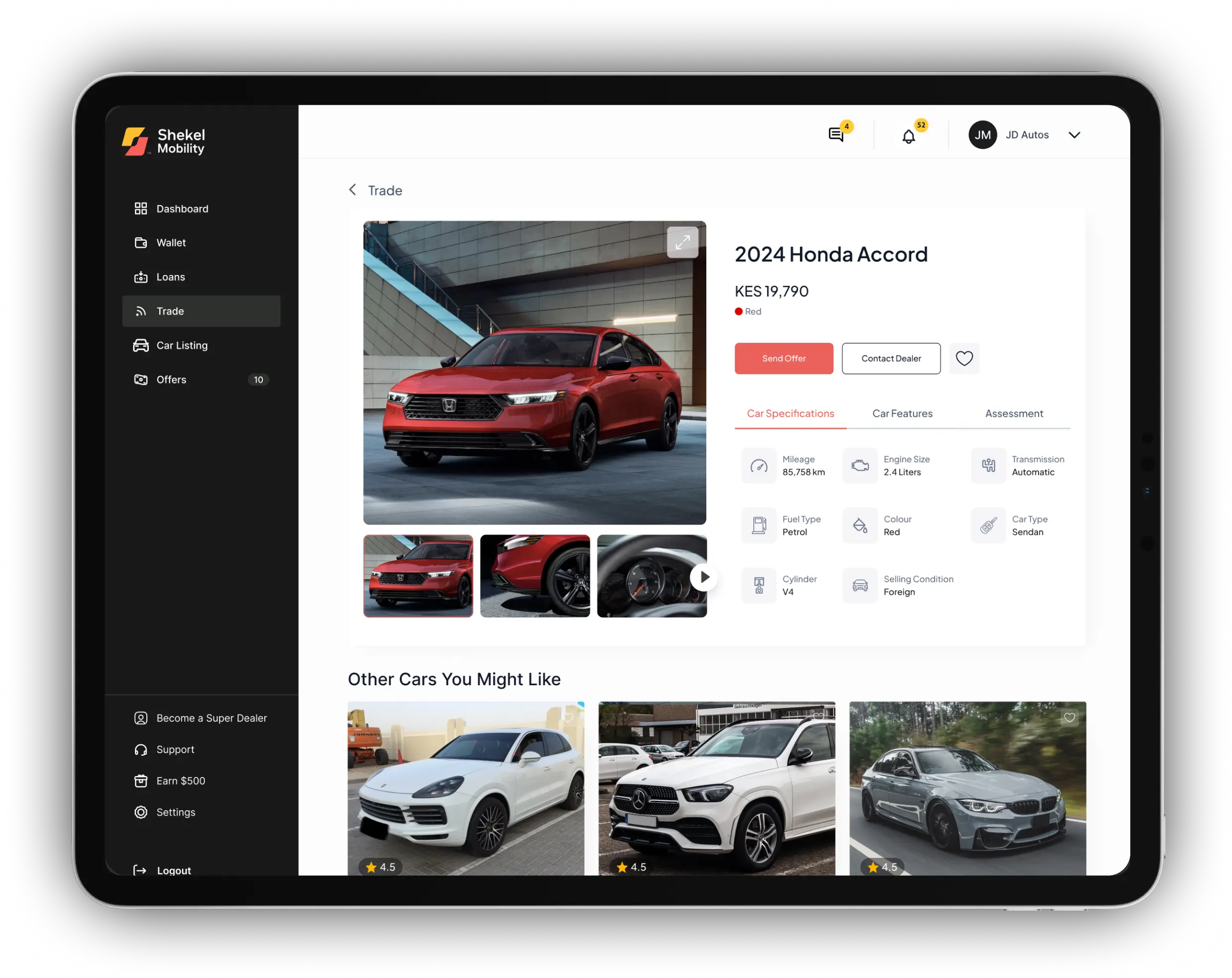Open the white Mercedes car card
The width and height of the screenshot is (1232, 978).
click(x=717, y=788)
